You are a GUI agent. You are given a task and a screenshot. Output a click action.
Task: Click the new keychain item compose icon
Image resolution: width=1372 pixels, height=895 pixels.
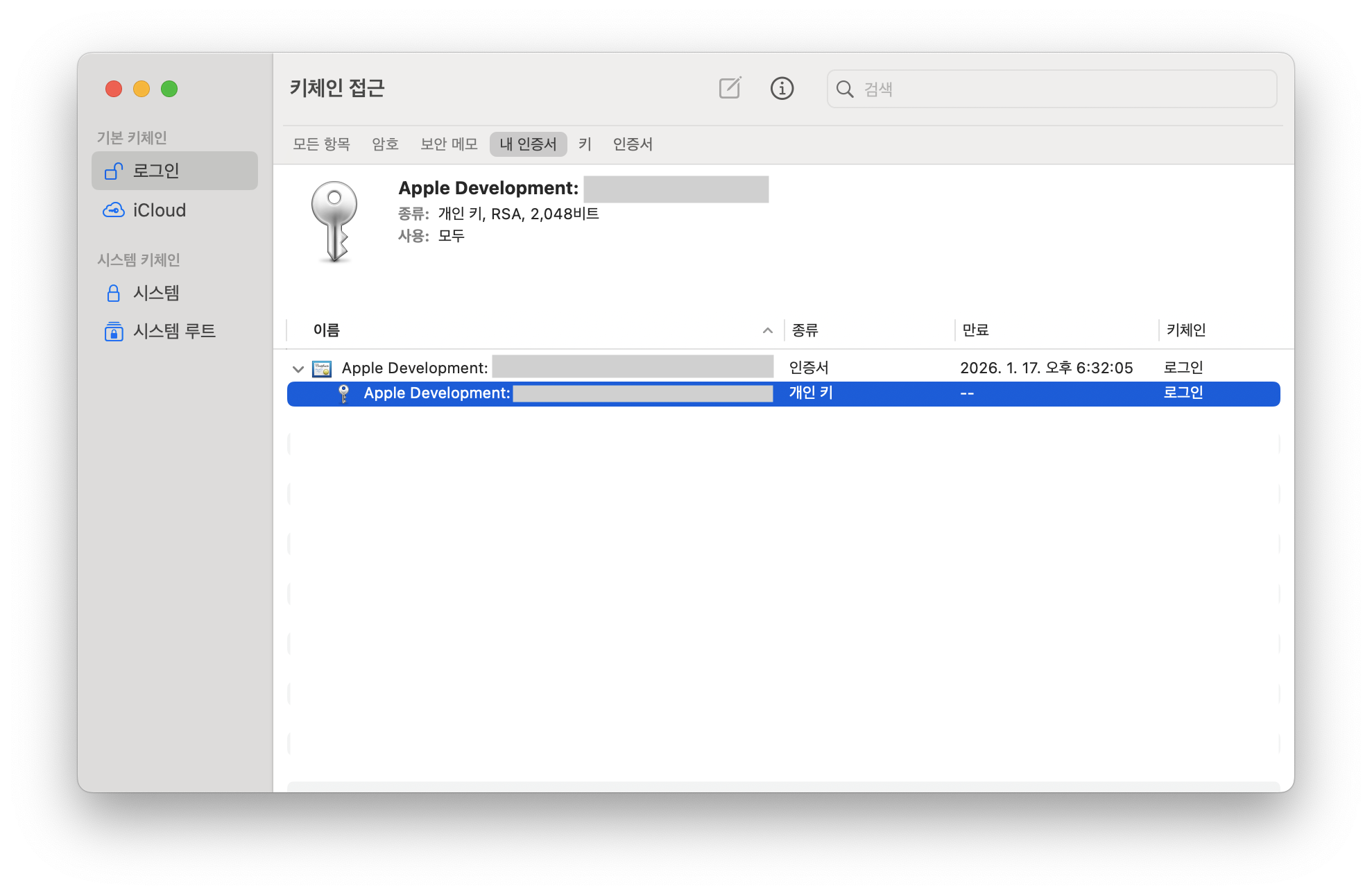[730, 88]
